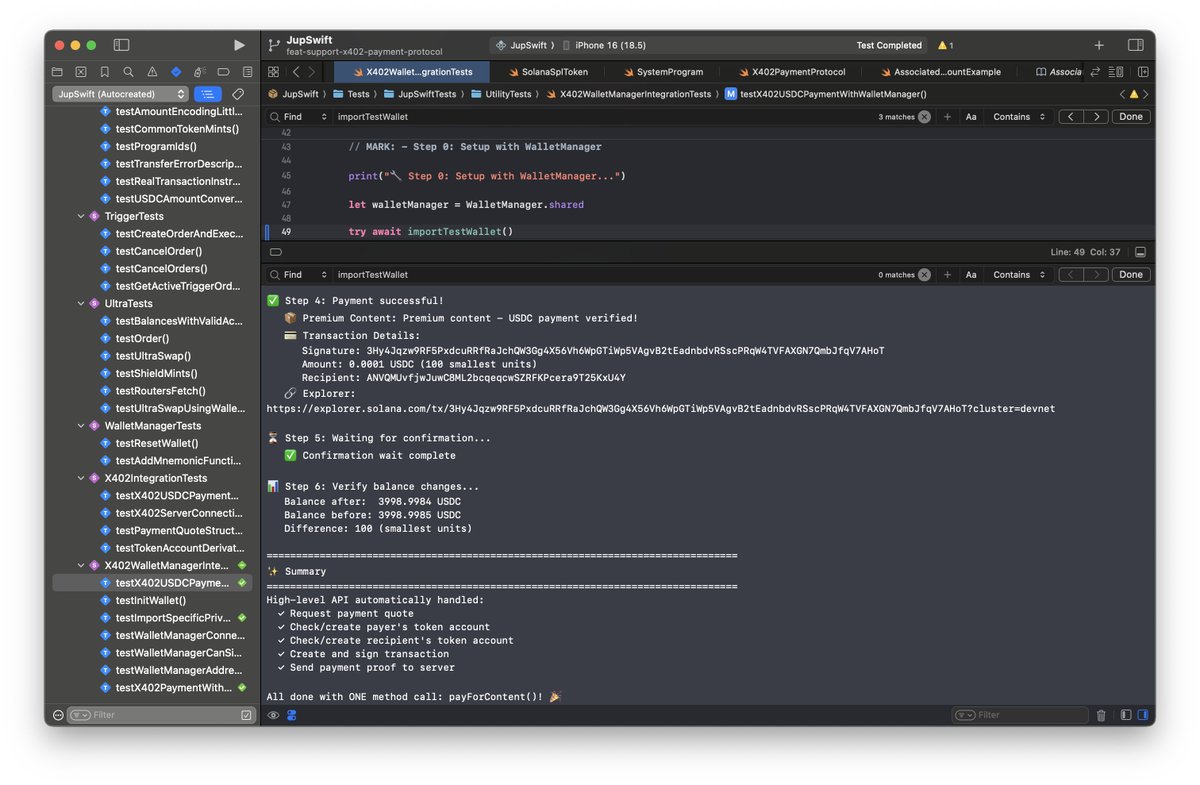Toggle case sensitivity Aa in editor find bar
Screen dimensions: 1200x785
971,116
